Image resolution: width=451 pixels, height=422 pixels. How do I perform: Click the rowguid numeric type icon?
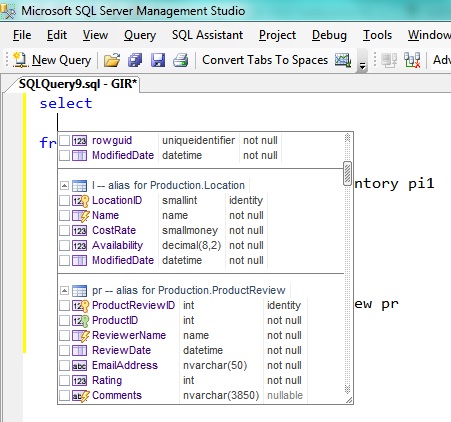pyautogui.click(x=80, y=141)
